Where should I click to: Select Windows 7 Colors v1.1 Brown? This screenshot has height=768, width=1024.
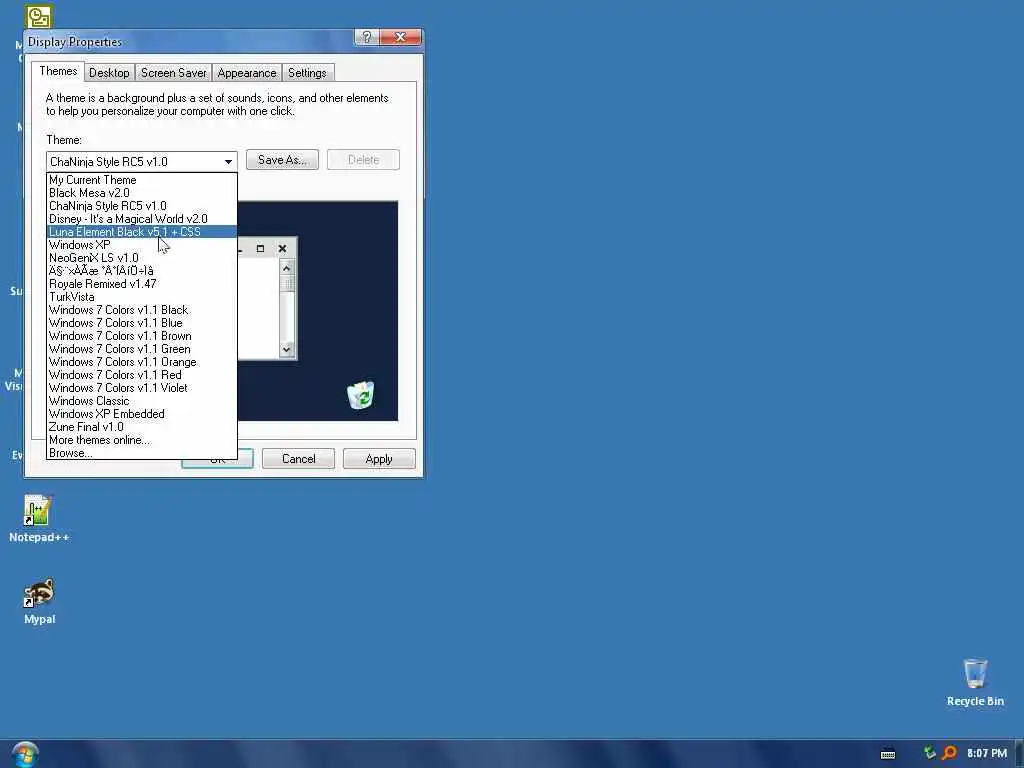[x=142, y=336]
